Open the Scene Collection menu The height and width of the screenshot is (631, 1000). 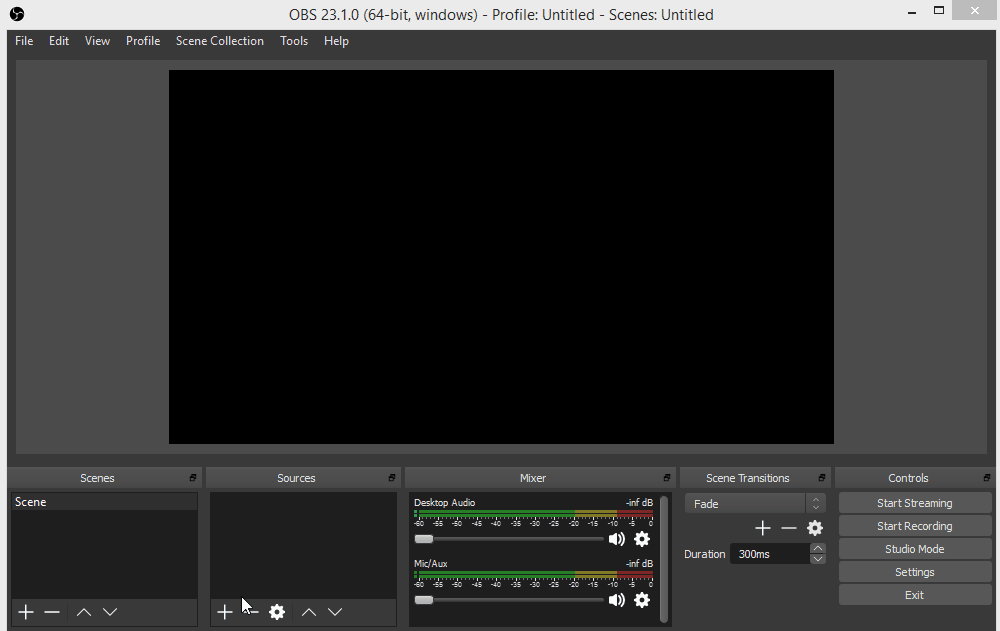point(219,41)
